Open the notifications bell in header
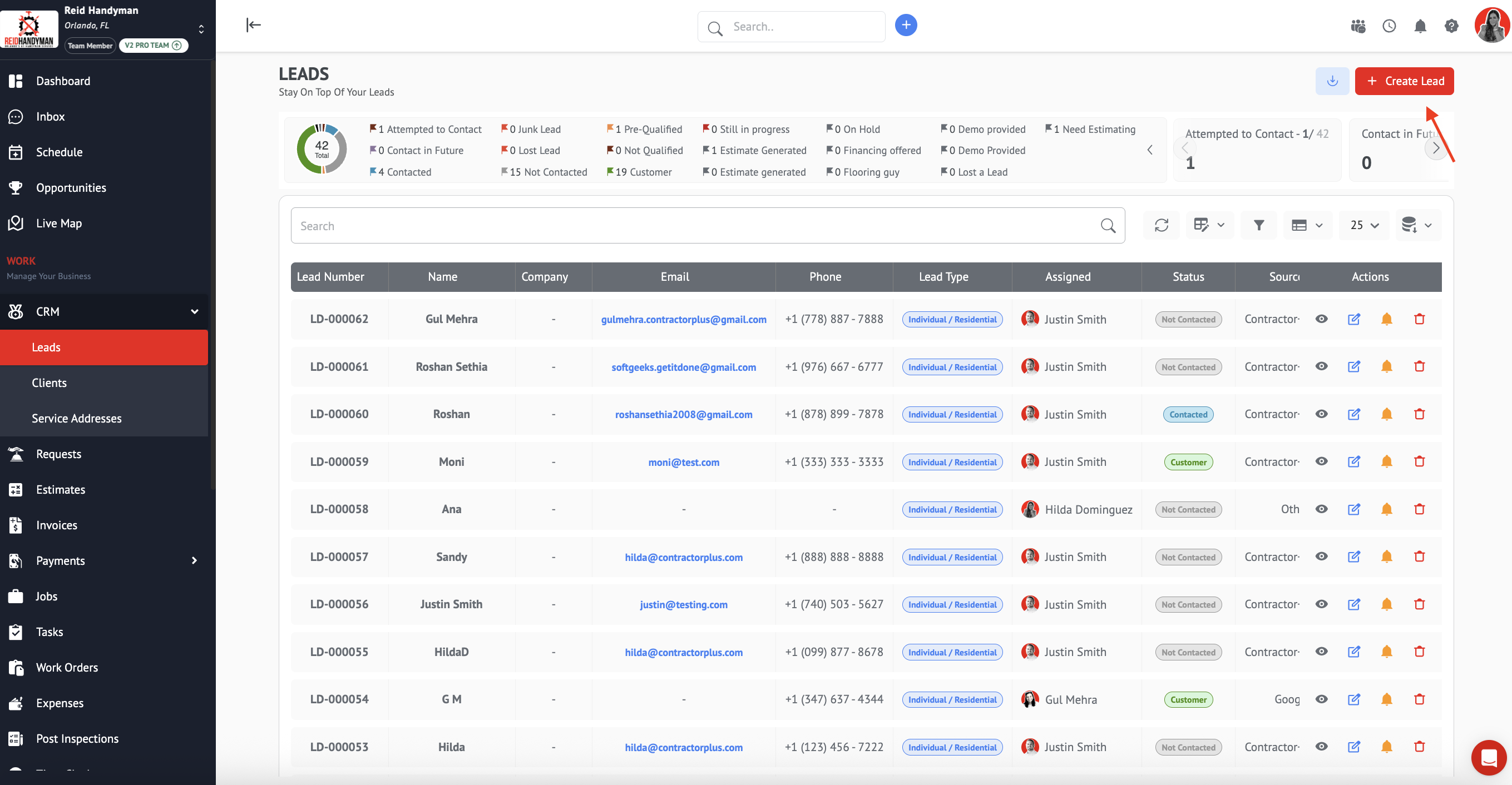The width and height of the screenshot is (1512, 785). (1420, 26)
